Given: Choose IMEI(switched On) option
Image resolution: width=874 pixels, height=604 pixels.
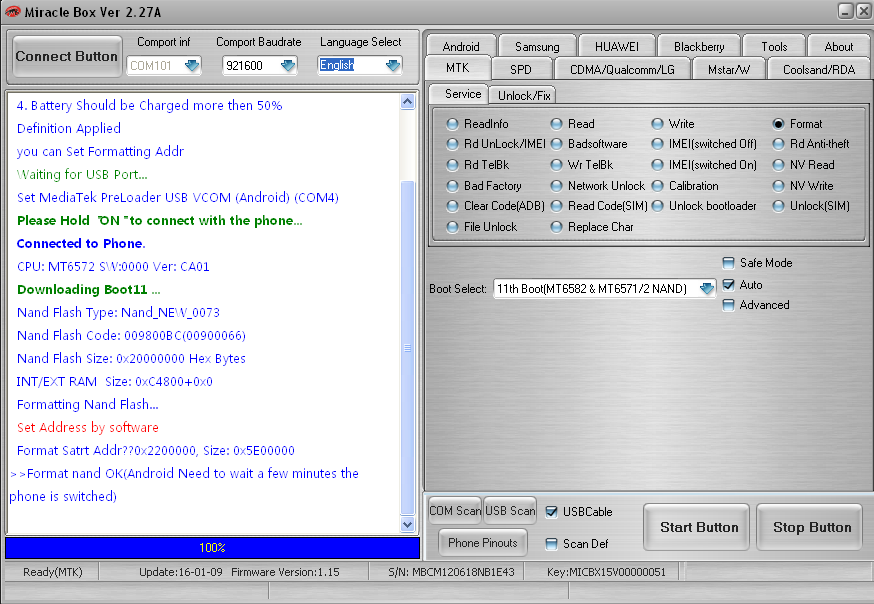Looking at the screenshot, I should (x=705, y=165).
